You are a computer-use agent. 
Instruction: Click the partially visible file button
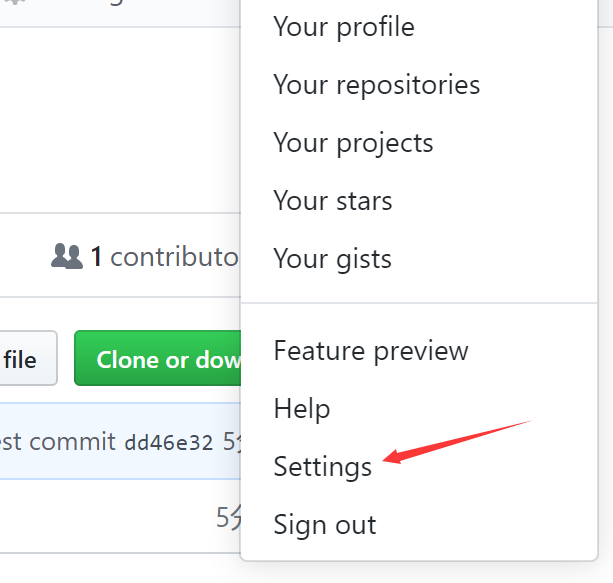coord(27,358)
